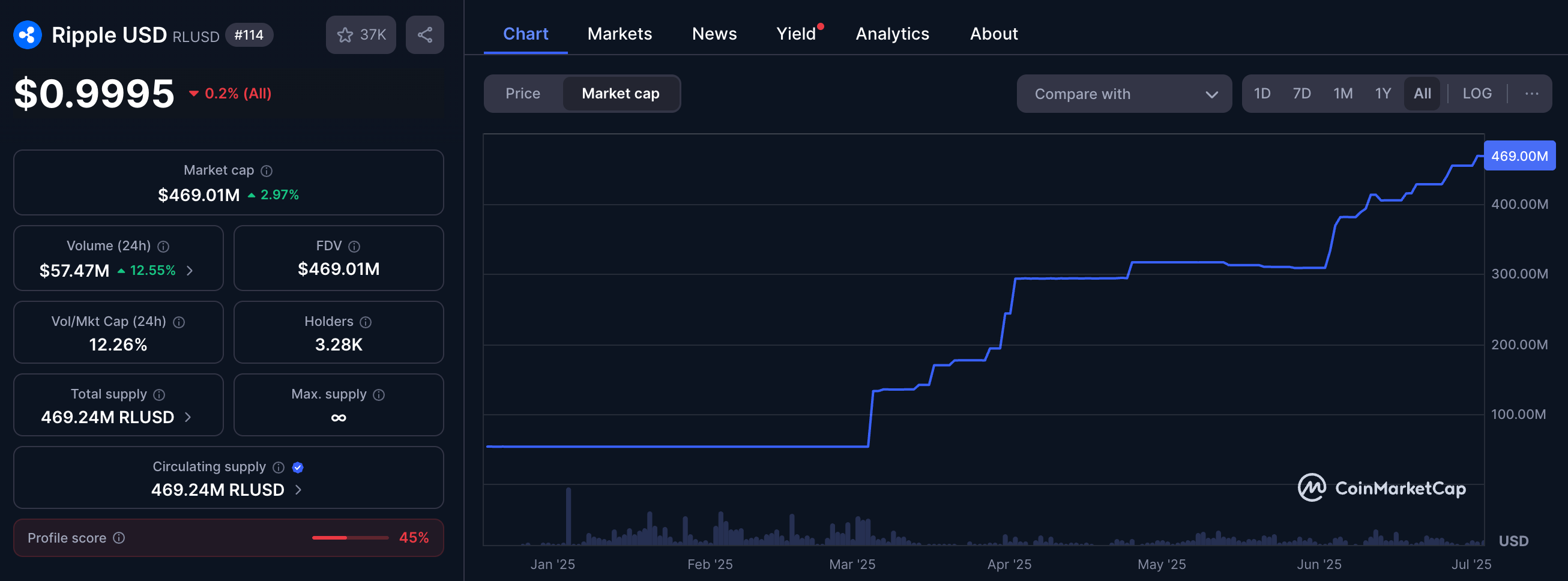The width and height of the screenshot is (1568, 581).
Task: Click the 469.00M chart price label
Action: pyautogui.click(x=1519, y=155)
